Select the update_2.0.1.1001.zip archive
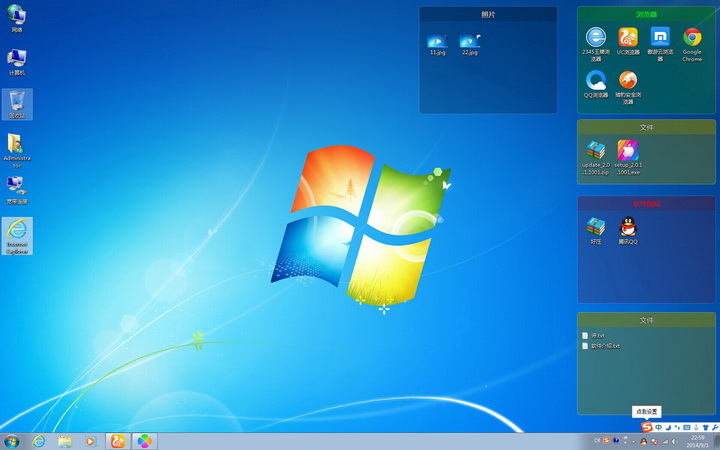Viewport: 720px width, 450px height. coord(596,158)
